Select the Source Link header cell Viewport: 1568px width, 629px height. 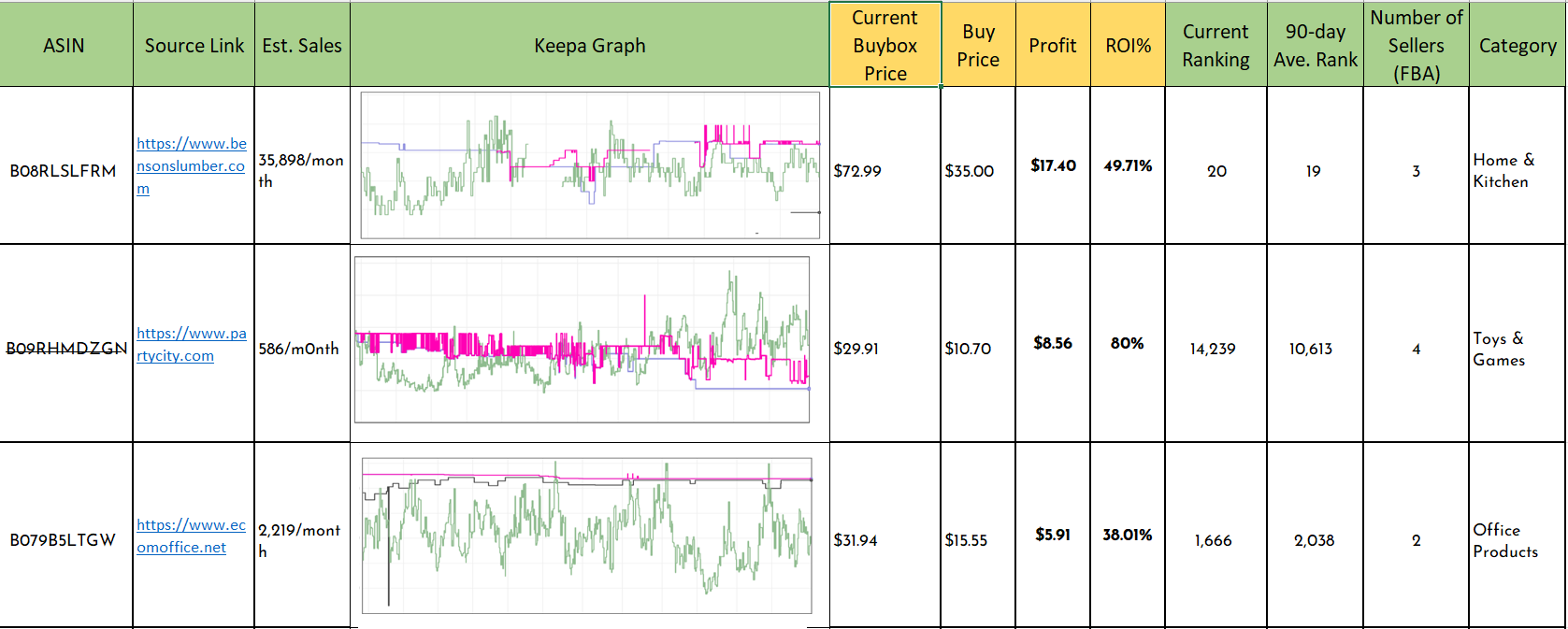pos(194,45)
